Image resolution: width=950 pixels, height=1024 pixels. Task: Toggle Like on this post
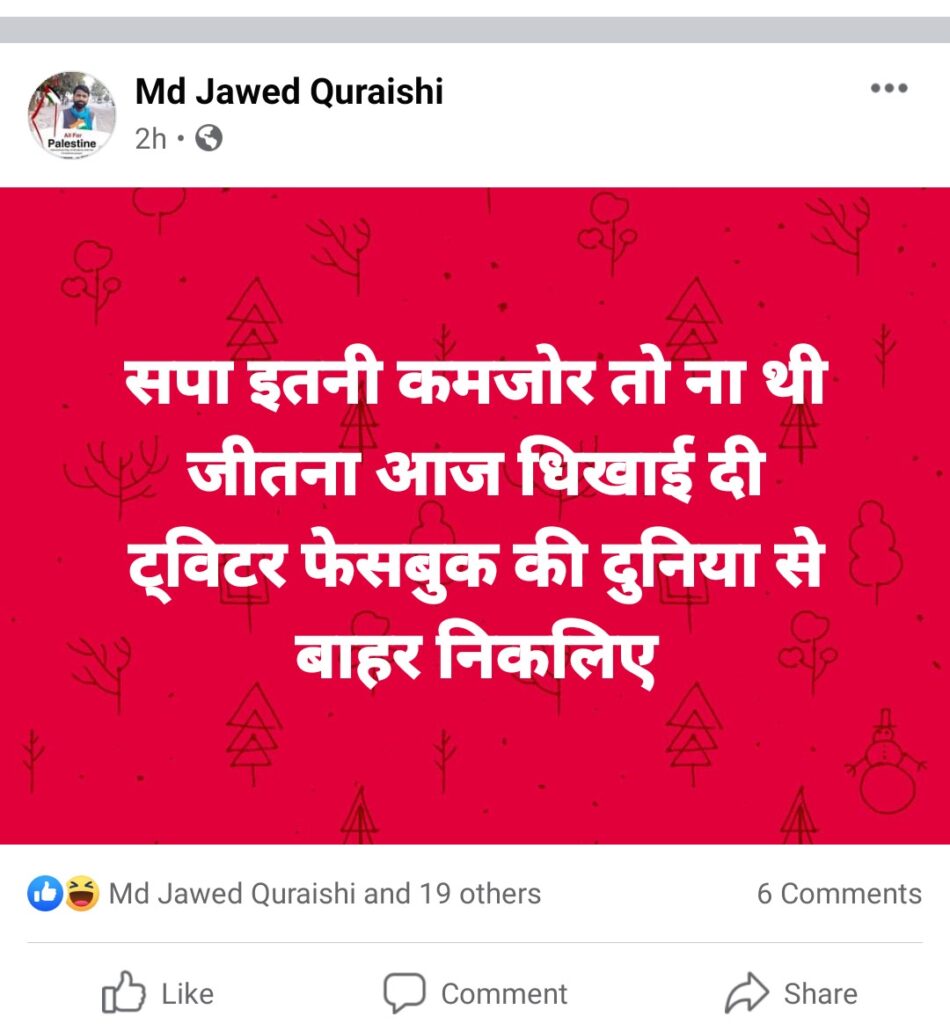click(159, 993)
